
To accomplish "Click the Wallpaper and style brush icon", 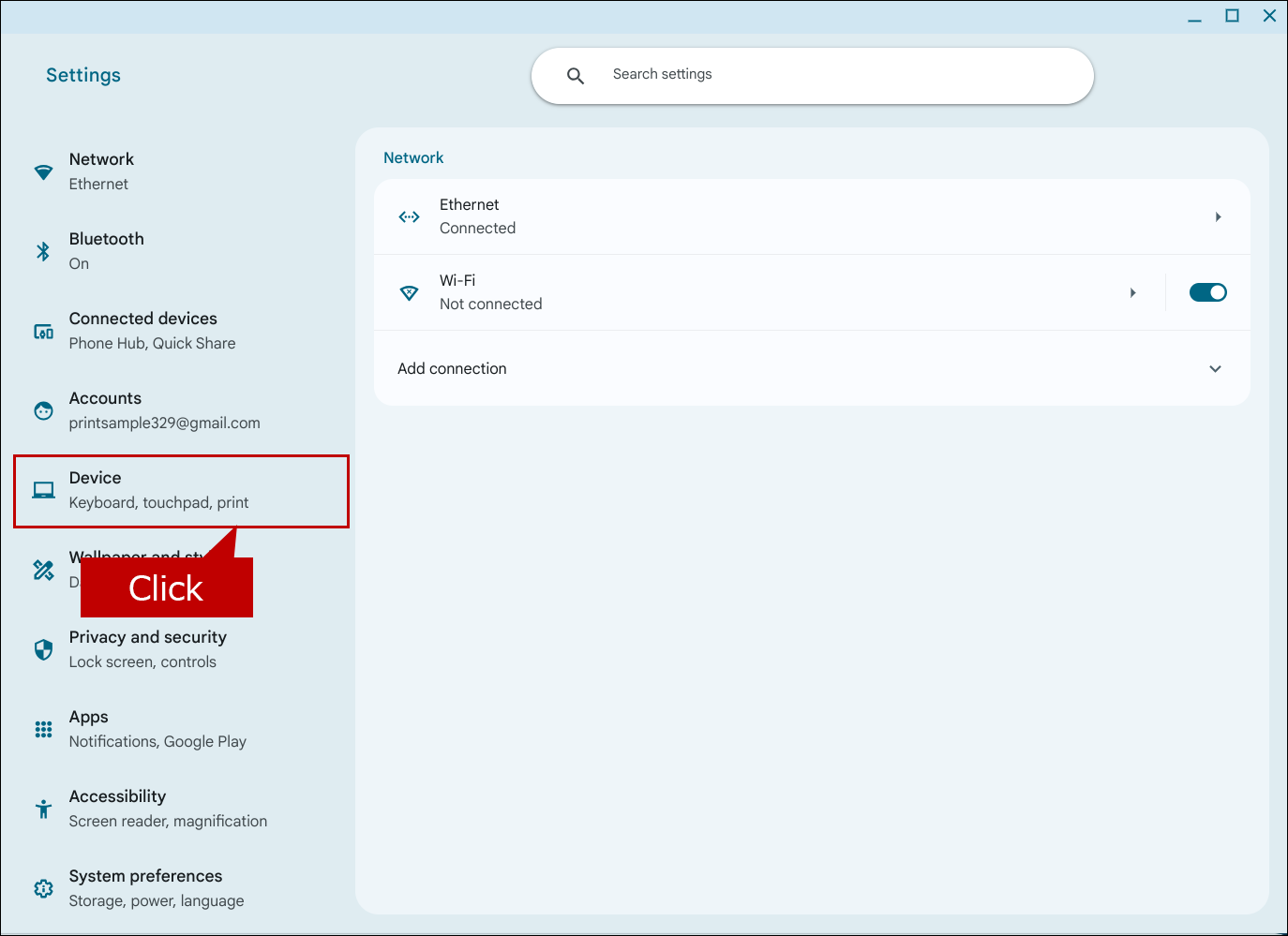I will (x=43, y=570).
